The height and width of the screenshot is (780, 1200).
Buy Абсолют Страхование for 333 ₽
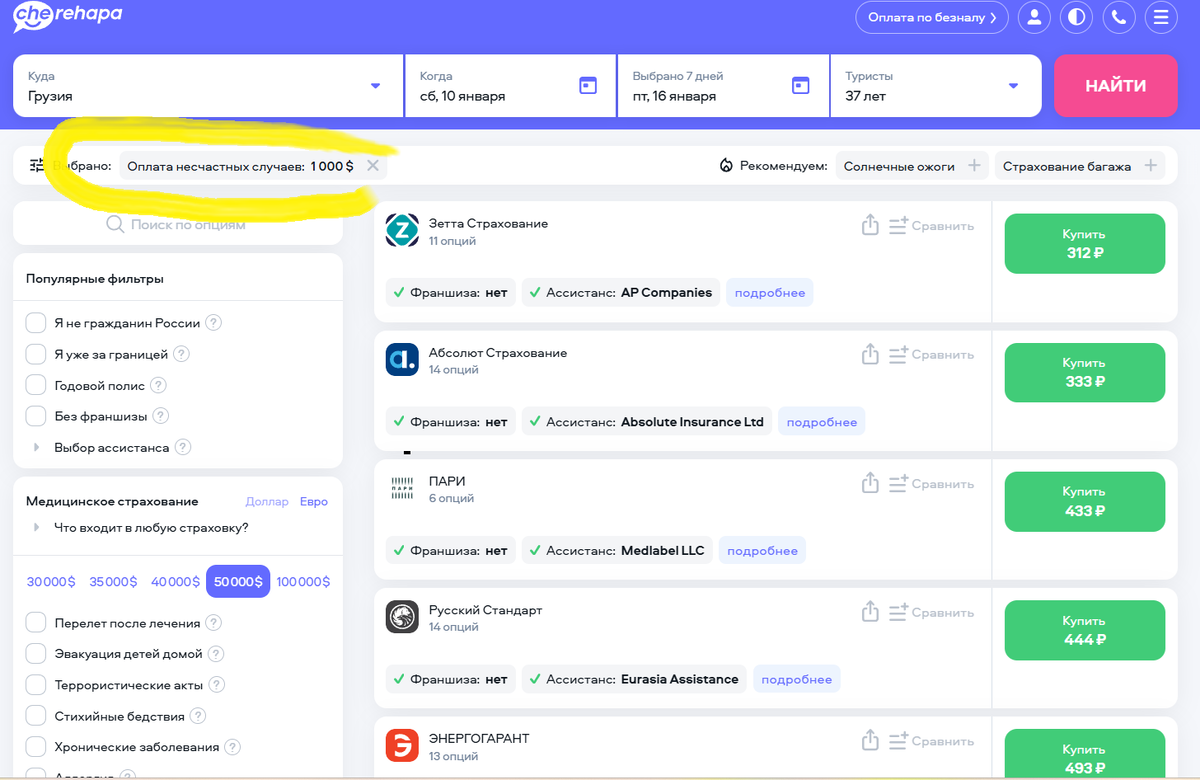pyautogui.click(x=1085, y=372)
